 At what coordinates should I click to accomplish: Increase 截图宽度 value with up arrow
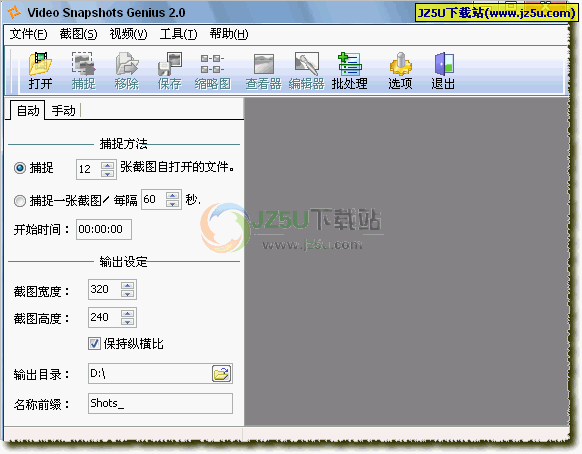point(127,285)
